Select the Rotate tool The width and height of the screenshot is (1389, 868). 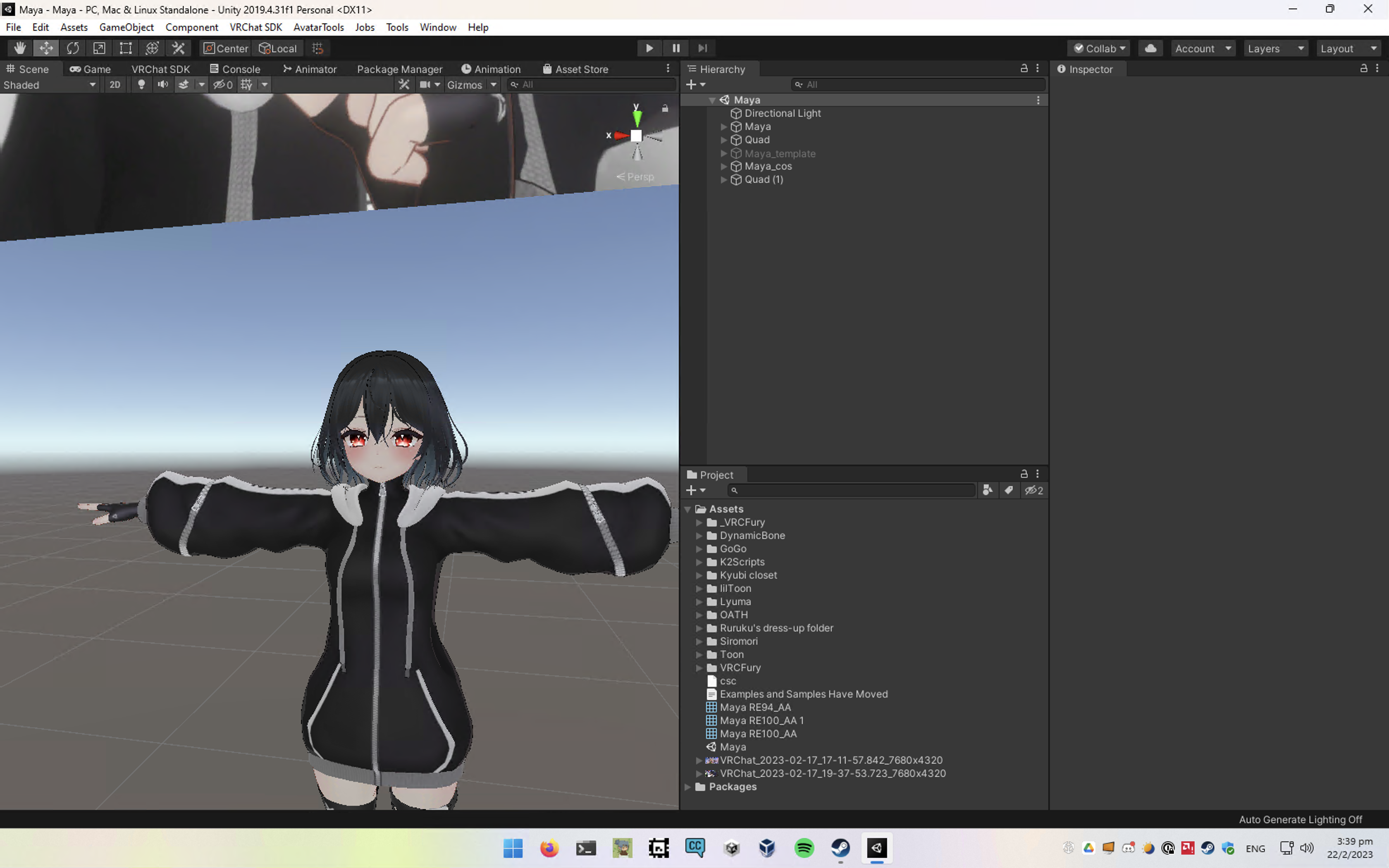73,48
